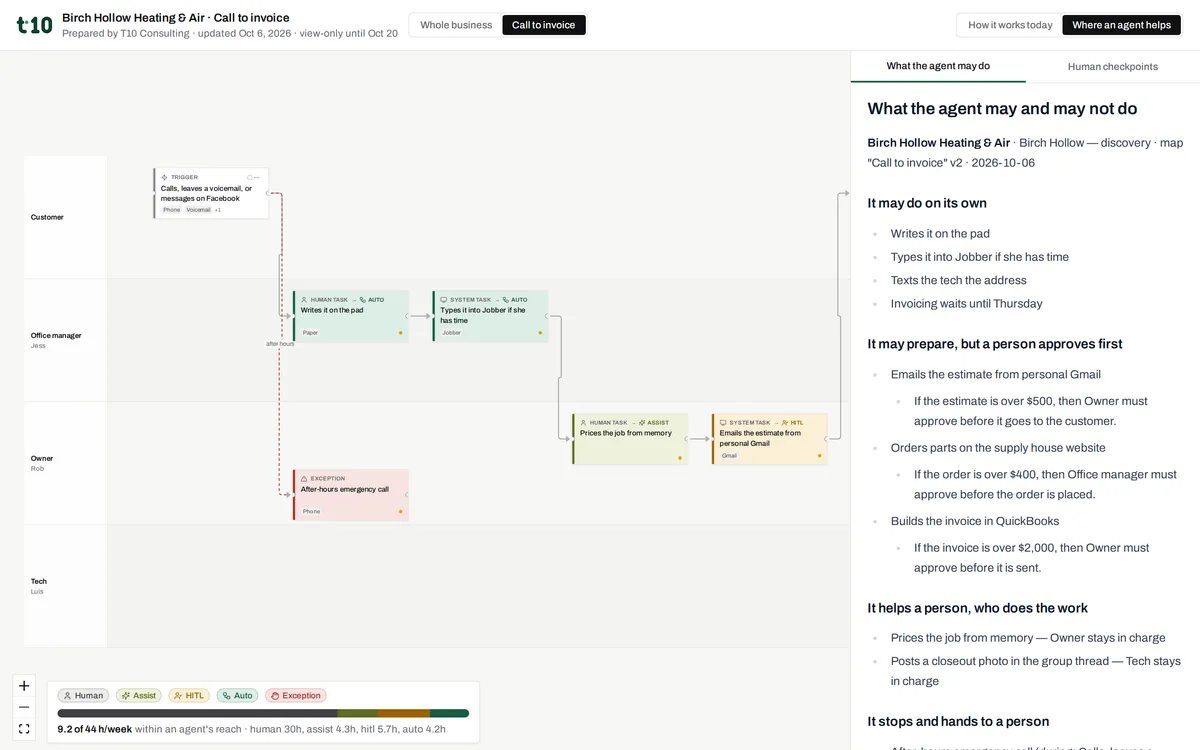Screen dimensions: 1200x750
Task: Click the yellow status dot on 'Writes it on the pad' card
Action: pos(400,333)
